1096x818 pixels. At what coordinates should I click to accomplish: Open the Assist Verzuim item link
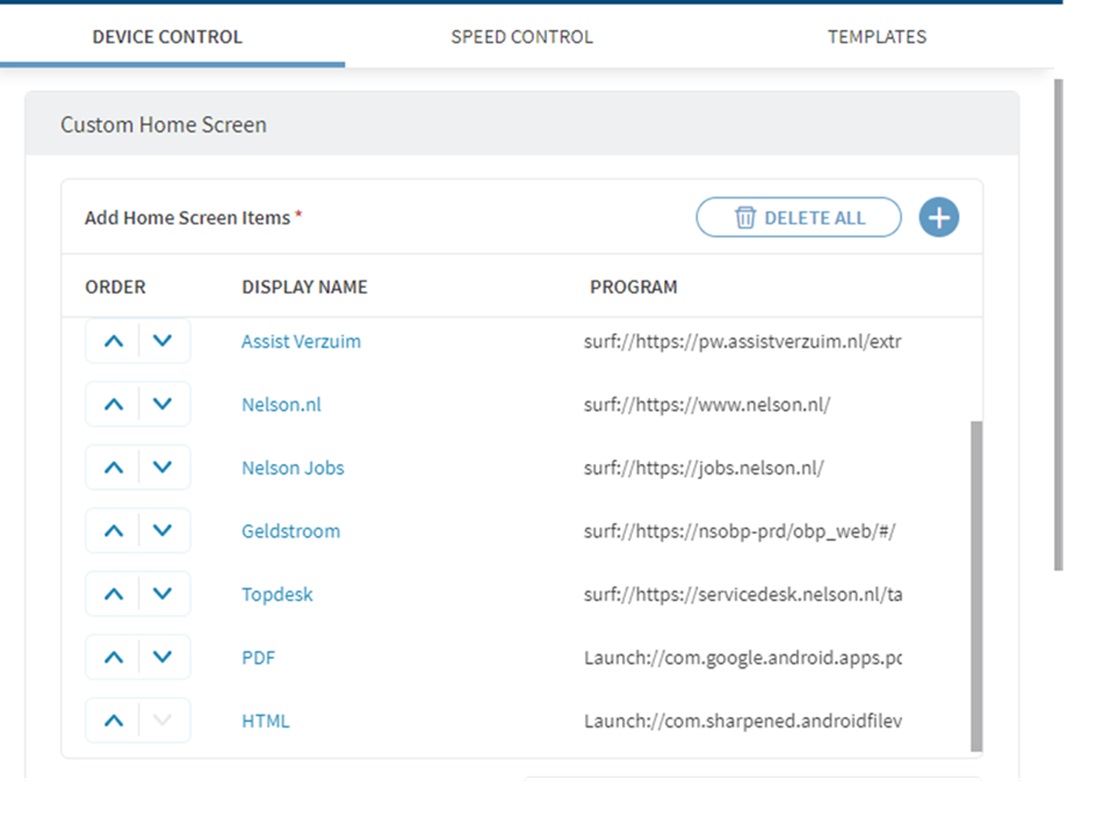301,341
